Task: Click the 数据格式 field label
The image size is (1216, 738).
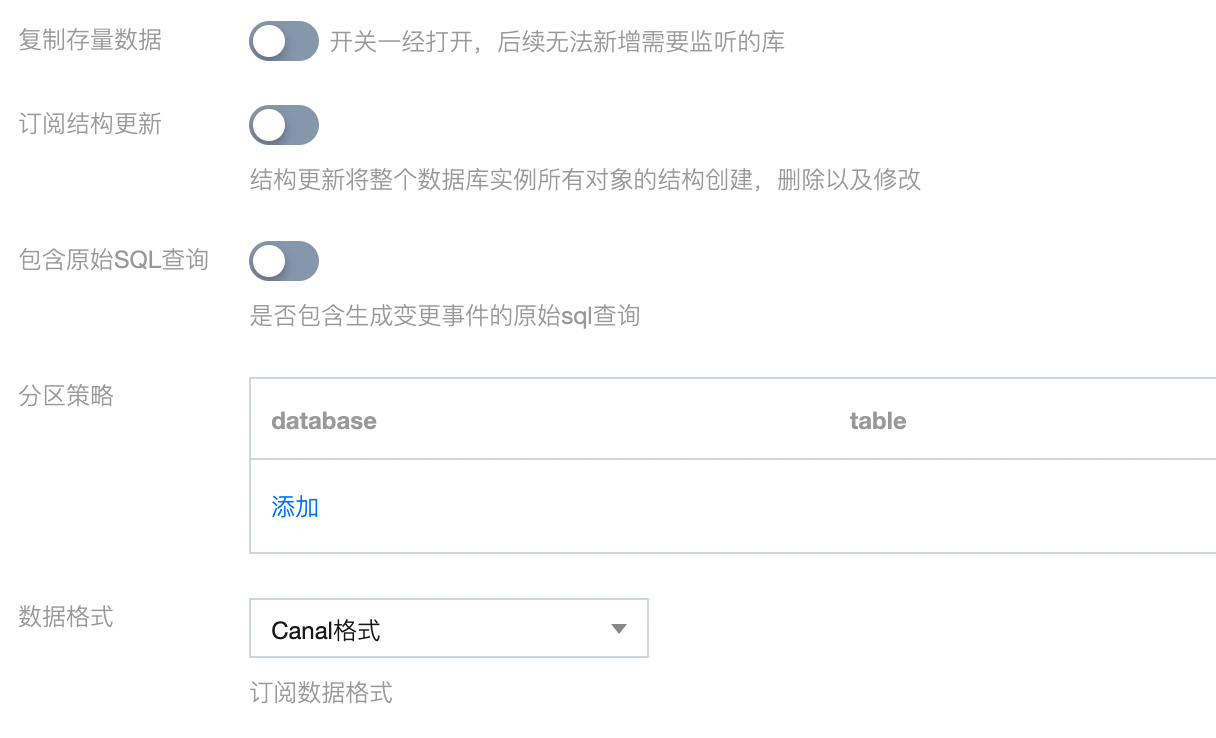Action: point(66,617)
